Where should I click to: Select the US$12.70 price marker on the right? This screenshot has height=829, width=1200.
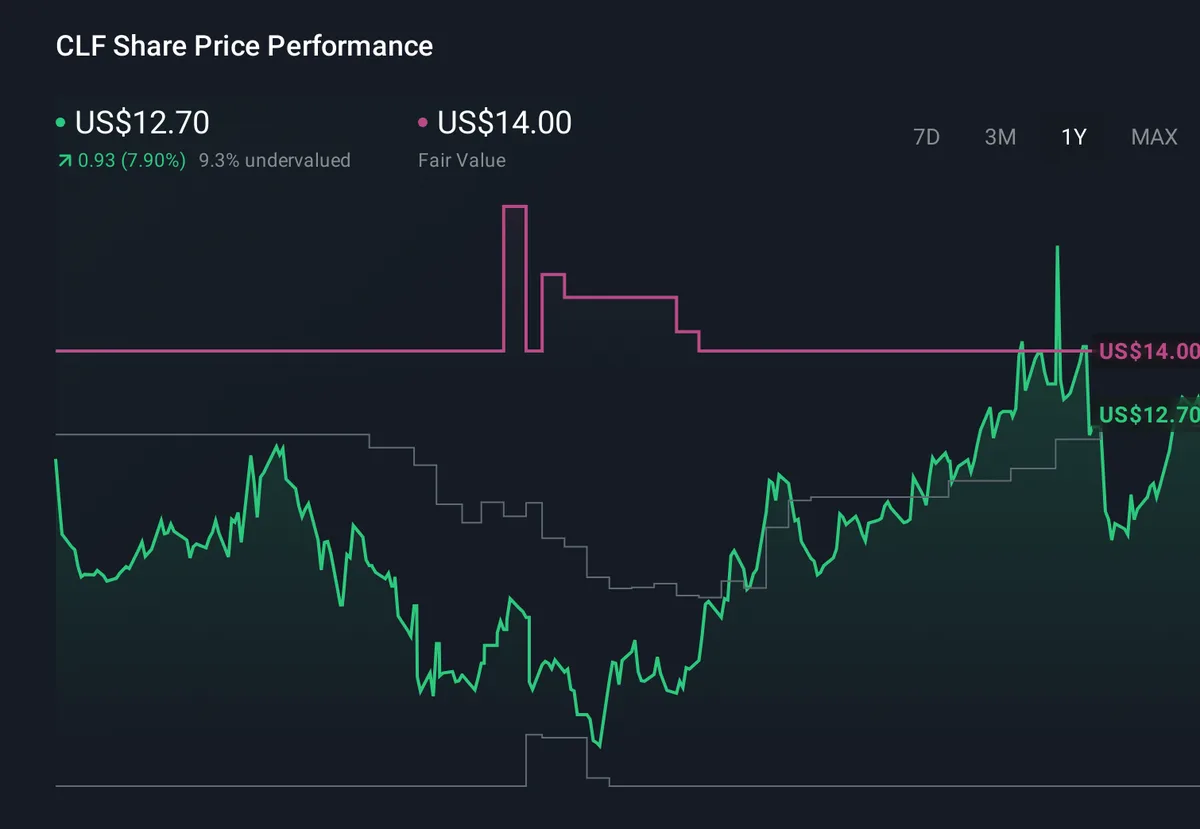1148,414
